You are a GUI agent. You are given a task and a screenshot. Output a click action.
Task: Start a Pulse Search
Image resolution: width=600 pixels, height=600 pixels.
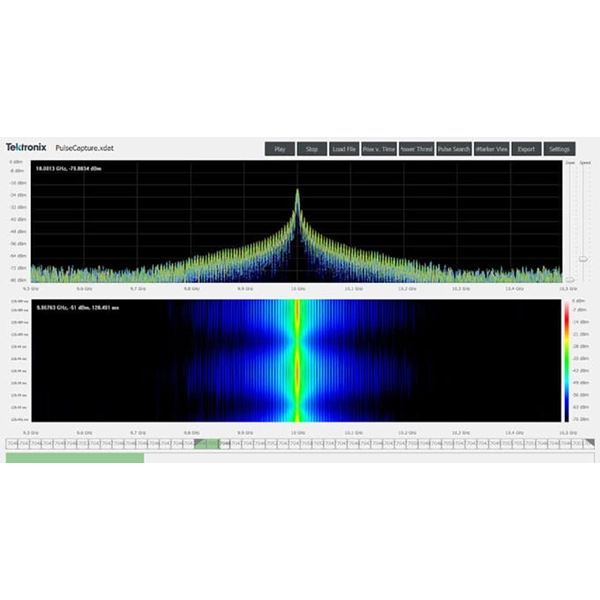pyautogui.click(x=454, y=149)
